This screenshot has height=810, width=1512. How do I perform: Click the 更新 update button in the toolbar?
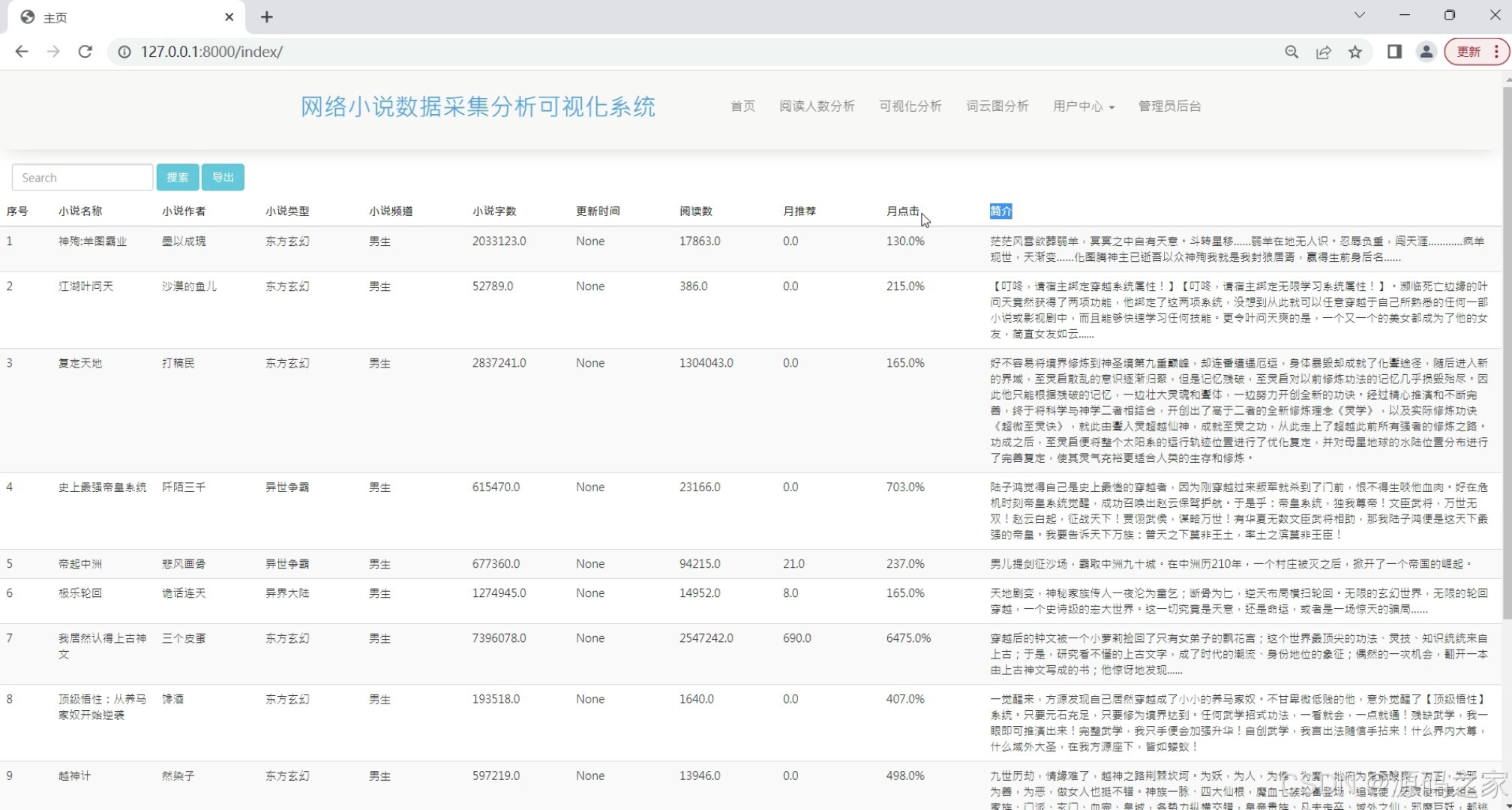(1468, 52)
